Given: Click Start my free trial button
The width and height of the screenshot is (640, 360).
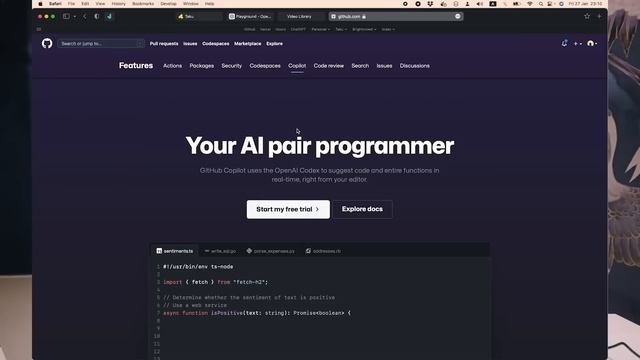Looking at the screenshot, I should click(x=288, y=209).
